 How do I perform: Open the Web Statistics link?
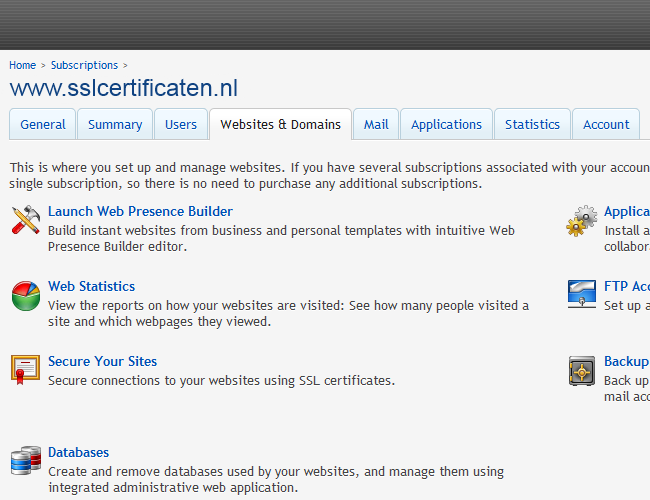pos(92,286)
